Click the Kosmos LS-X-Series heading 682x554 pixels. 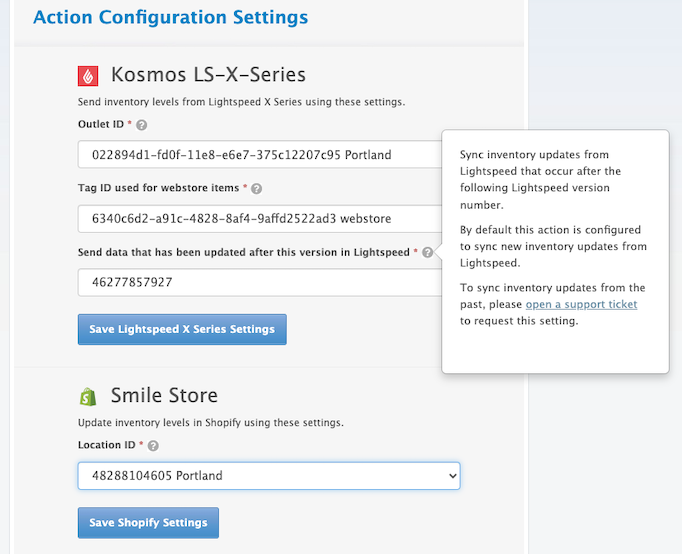208,75
